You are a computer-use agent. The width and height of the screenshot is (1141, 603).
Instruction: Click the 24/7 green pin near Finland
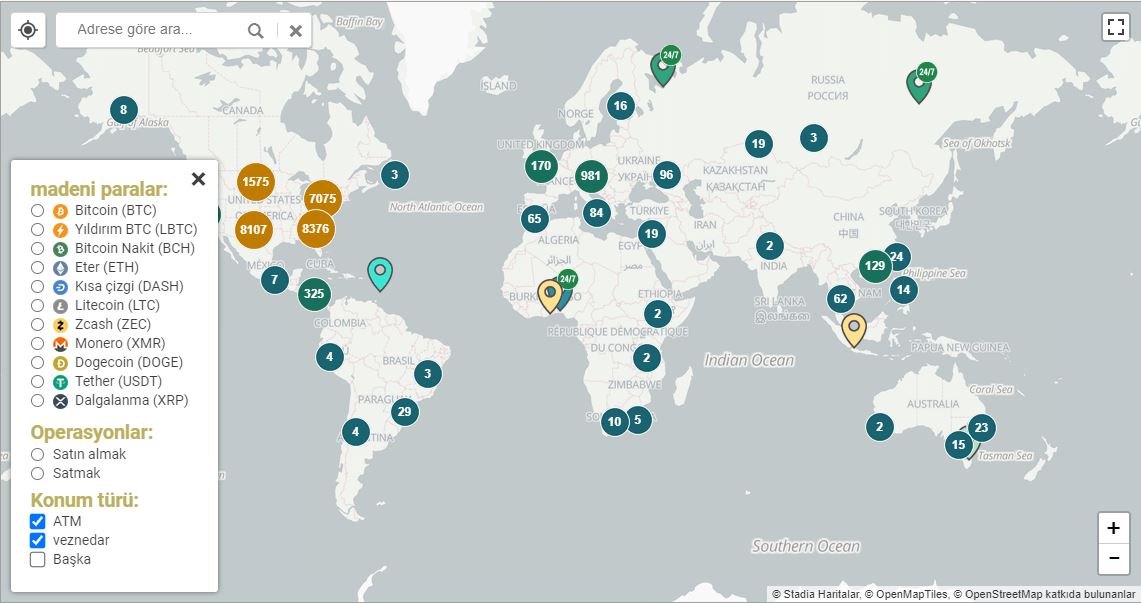click(x=663, y=68)
